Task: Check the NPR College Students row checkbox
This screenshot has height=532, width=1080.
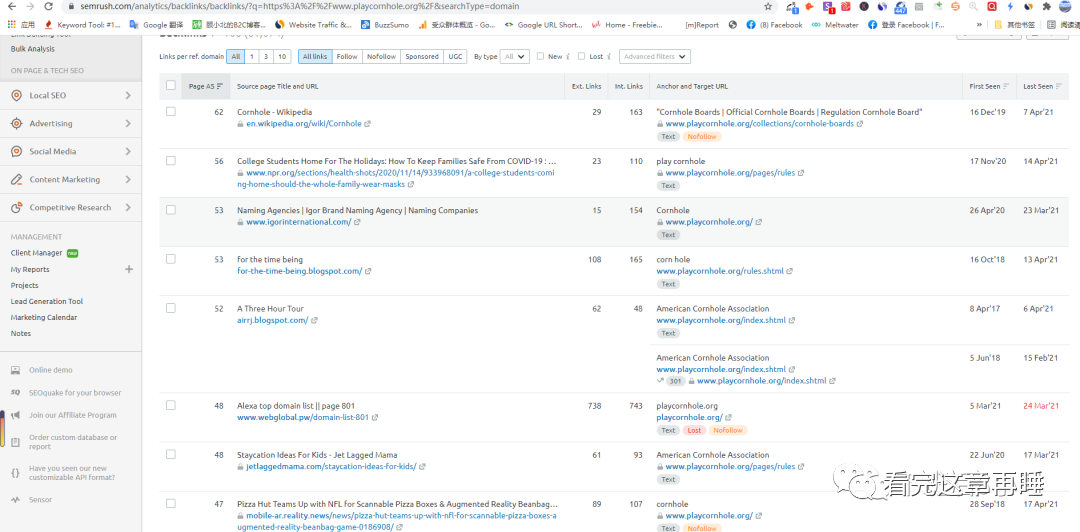Action: 171,161
